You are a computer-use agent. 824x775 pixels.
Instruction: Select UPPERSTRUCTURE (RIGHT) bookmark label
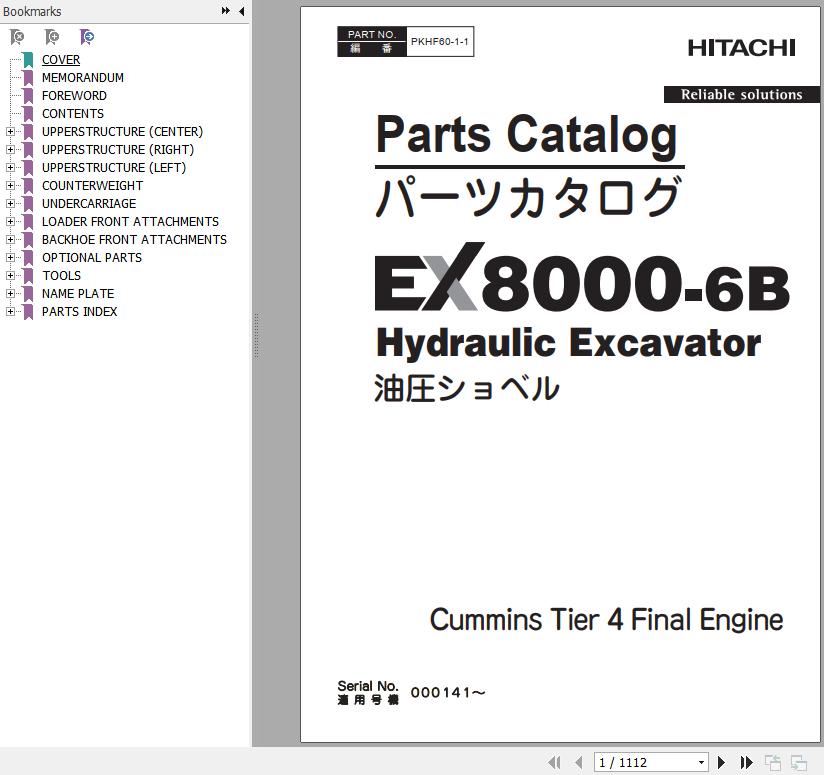click(x=118, y=149)
